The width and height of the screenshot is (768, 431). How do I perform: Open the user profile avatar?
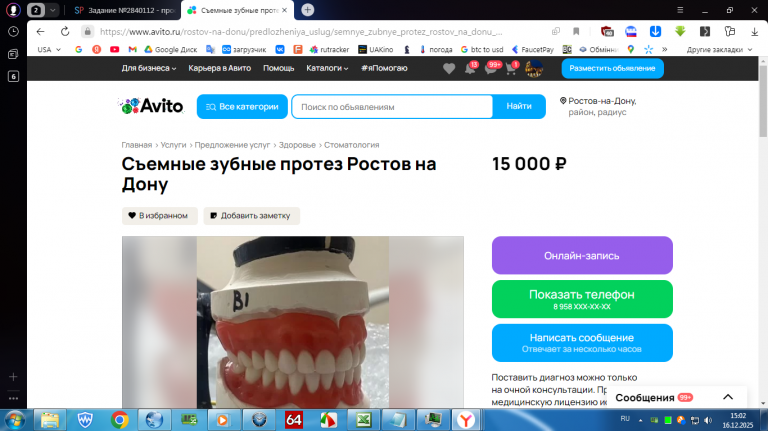[x=534, y=69]
